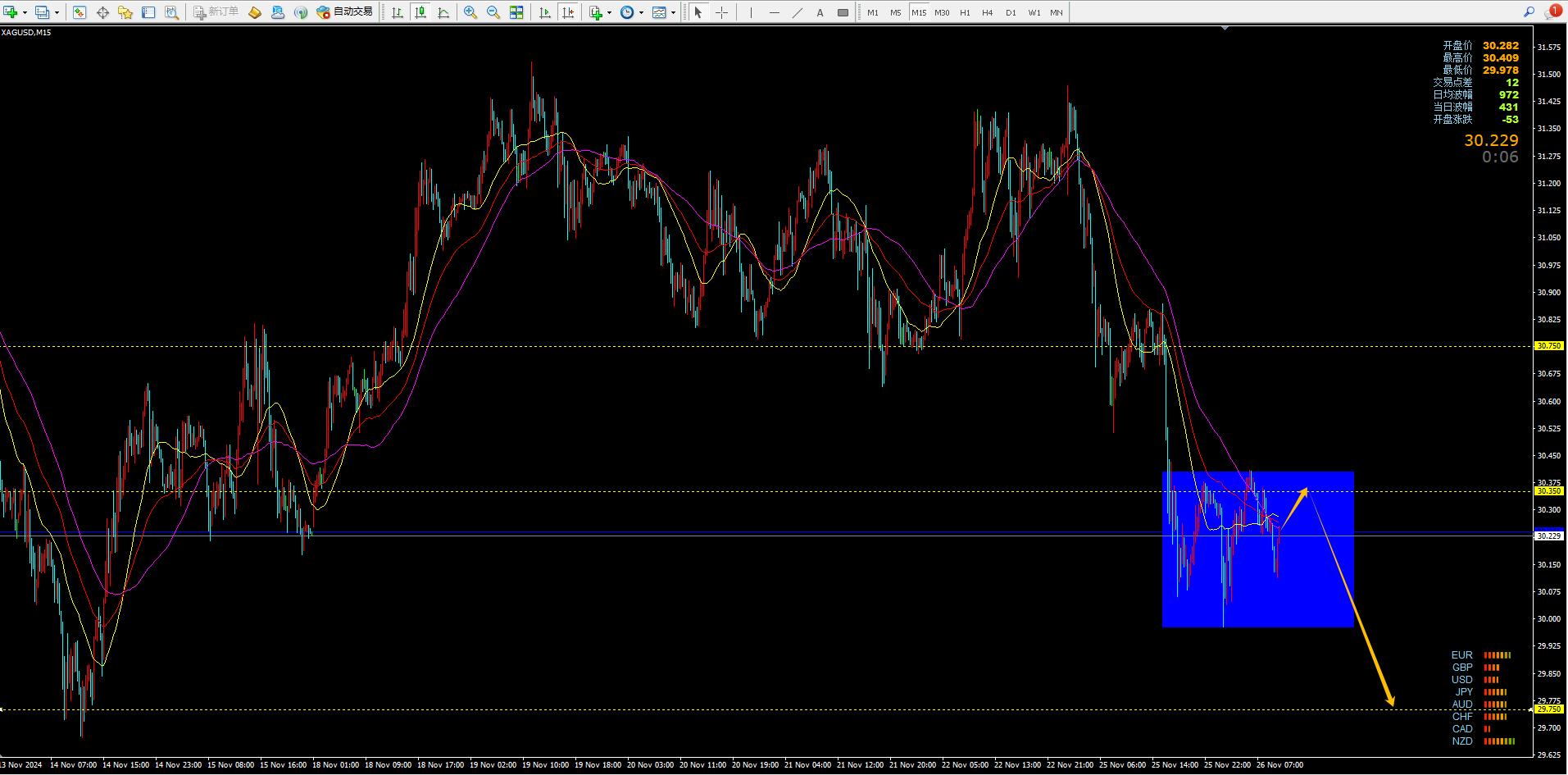Select the 29.750 yellow price label

coord(1549,709)
